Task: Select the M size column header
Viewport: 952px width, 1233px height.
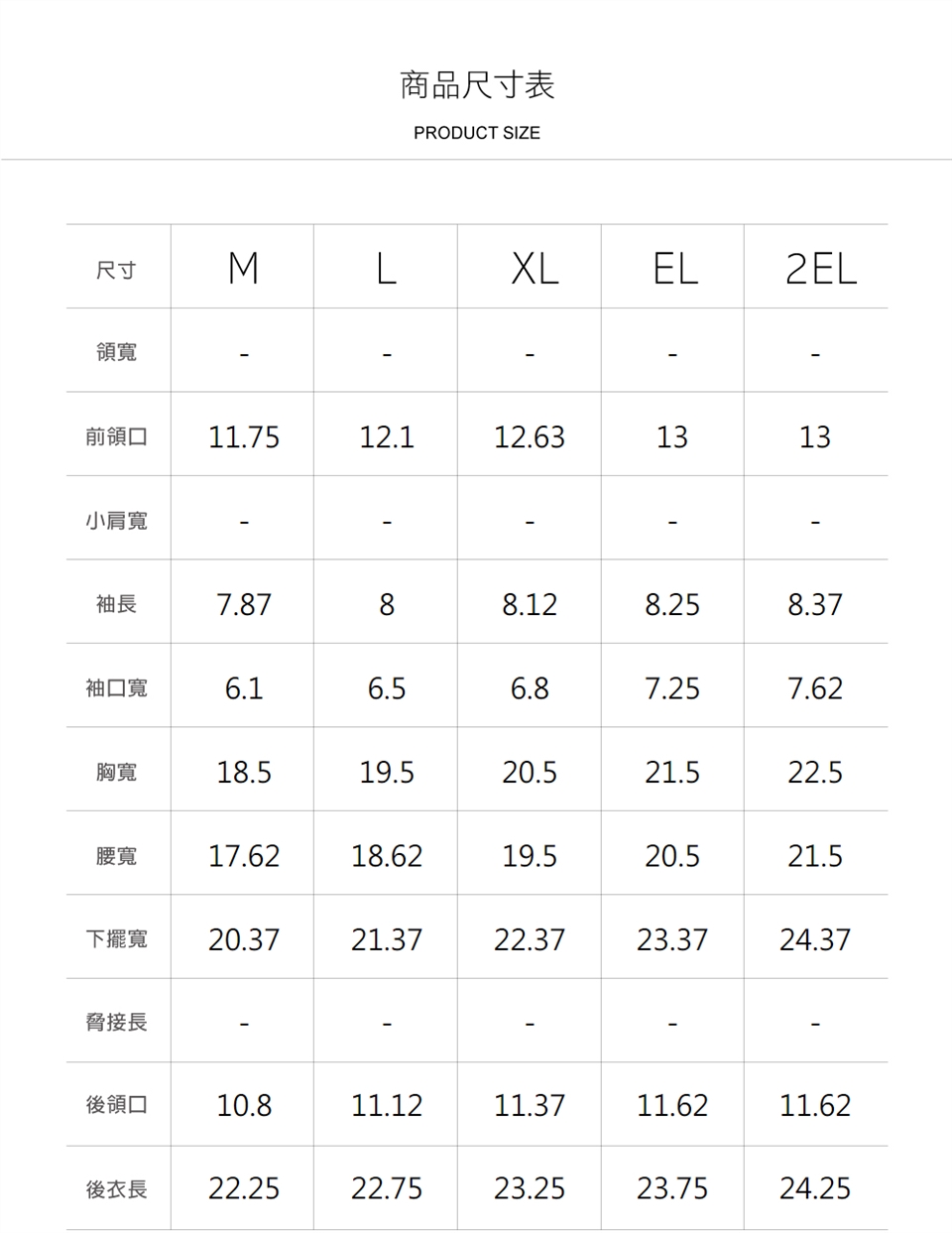Action: click(x=243, y=269)
